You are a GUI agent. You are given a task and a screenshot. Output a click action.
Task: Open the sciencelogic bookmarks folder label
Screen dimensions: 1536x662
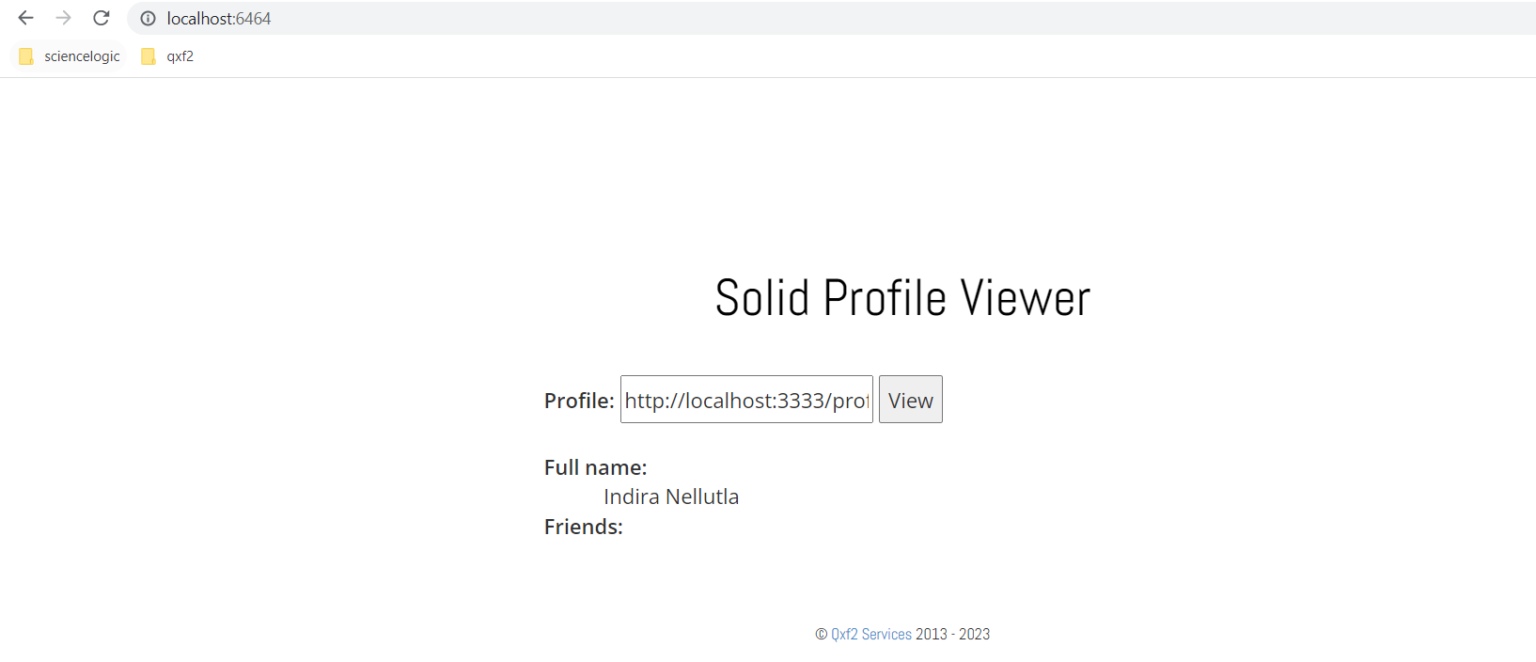coord(82,56)
